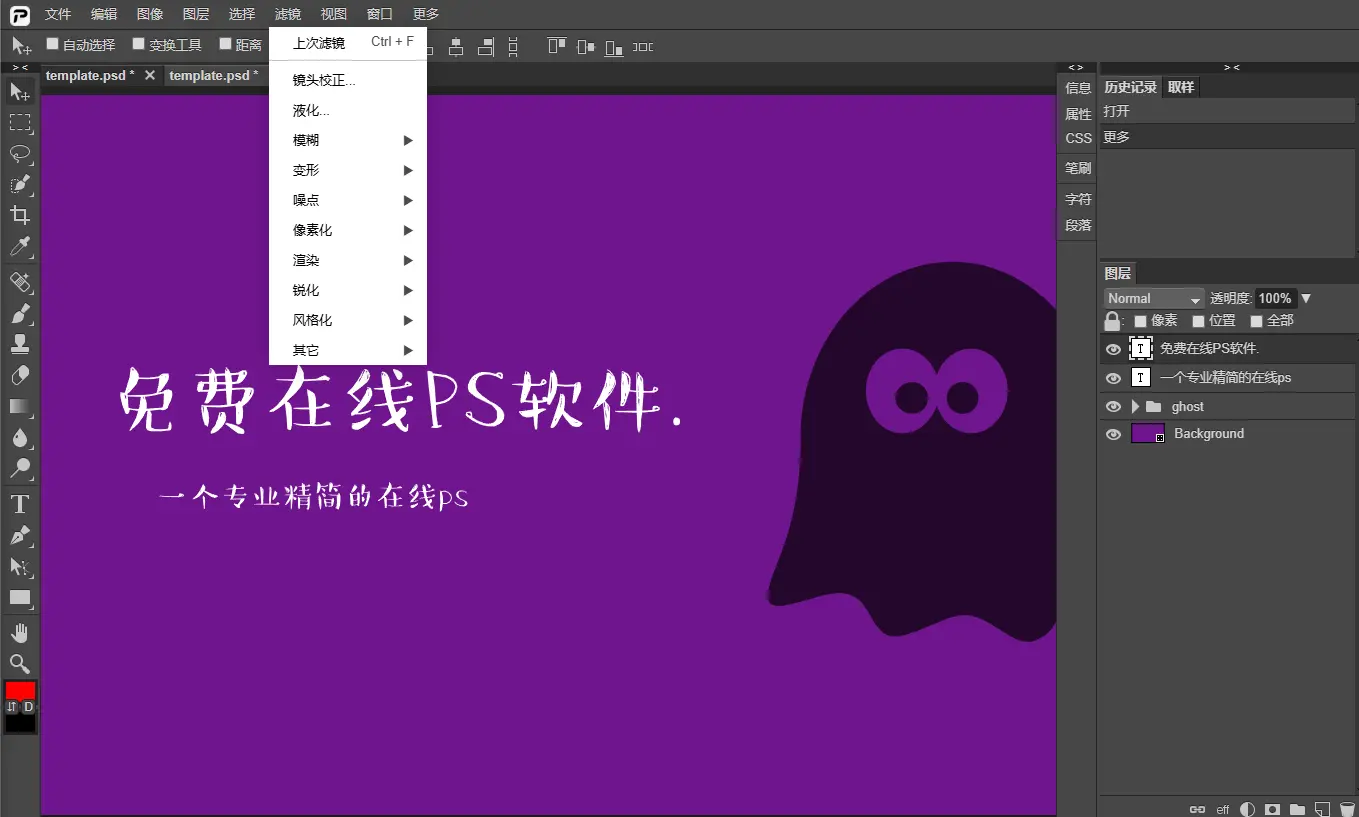Open the 液化 filter menu item
This screenshot has width=1359, height=817.
pyautogui.click(x=310, y=110)
